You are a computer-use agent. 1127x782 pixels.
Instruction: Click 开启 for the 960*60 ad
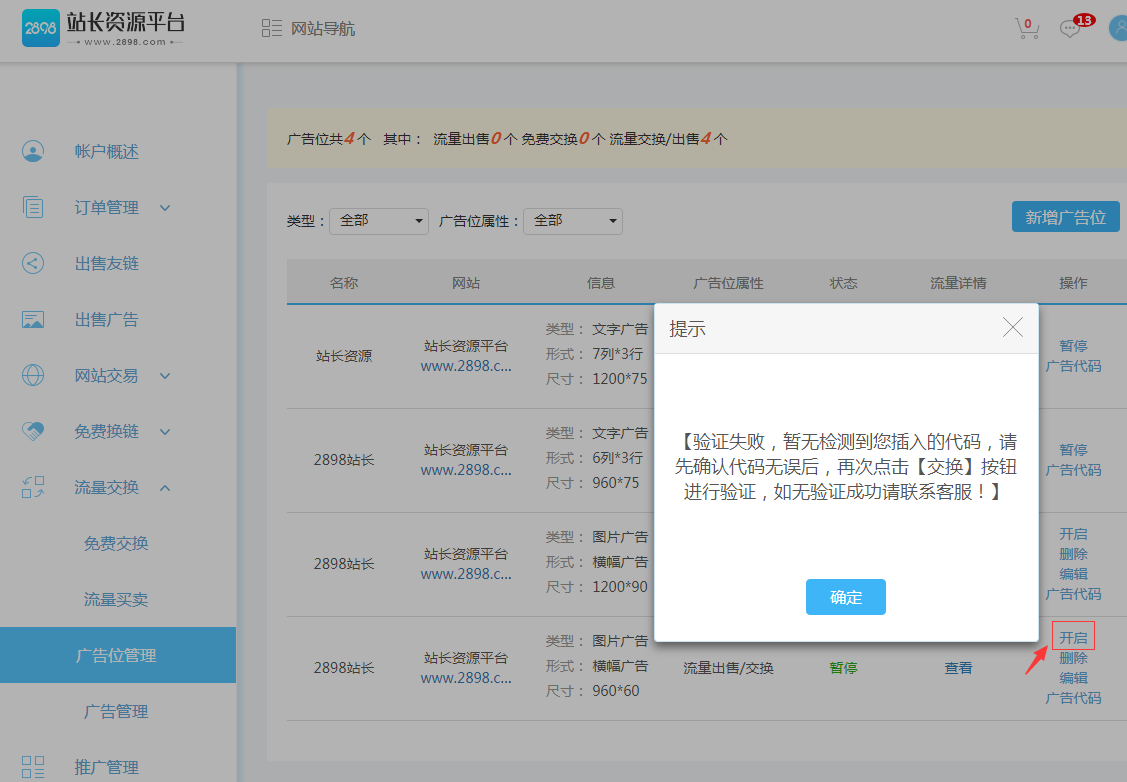click(x=1073, y=638)
